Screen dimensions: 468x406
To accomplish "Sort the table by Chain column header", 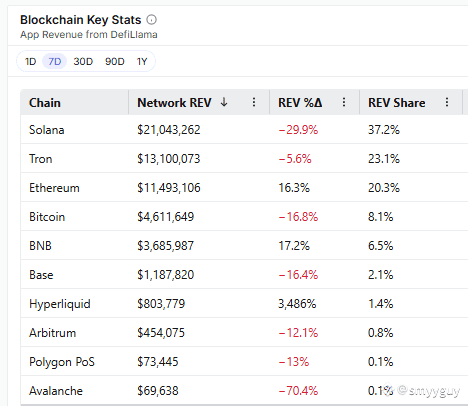I will click(45, 103).
